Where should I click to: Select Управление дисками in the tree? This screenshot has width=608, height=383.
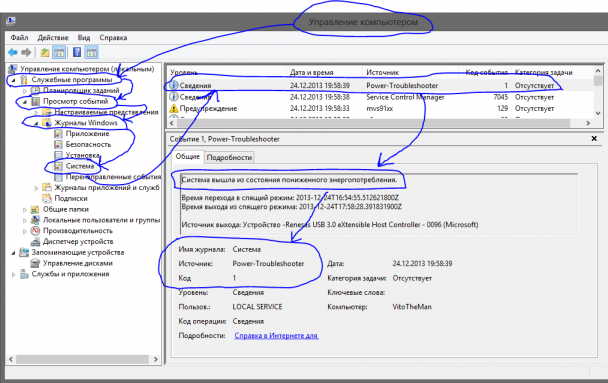tap(78, 263)
